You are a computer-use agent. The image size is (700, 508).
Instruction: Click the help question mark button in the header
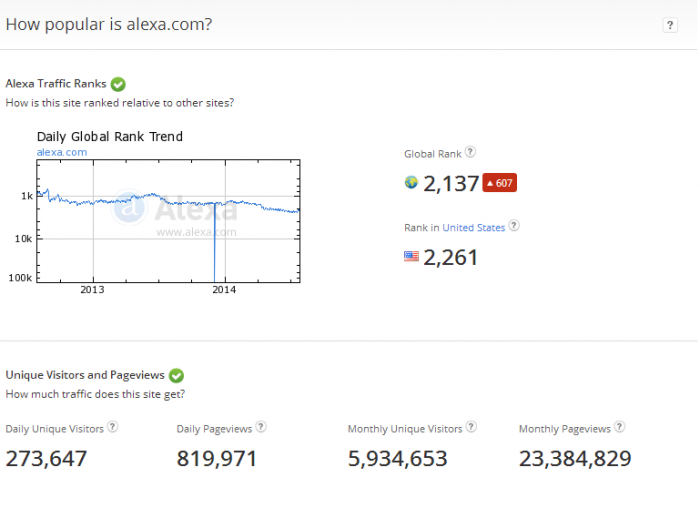[x=670, y=25]
